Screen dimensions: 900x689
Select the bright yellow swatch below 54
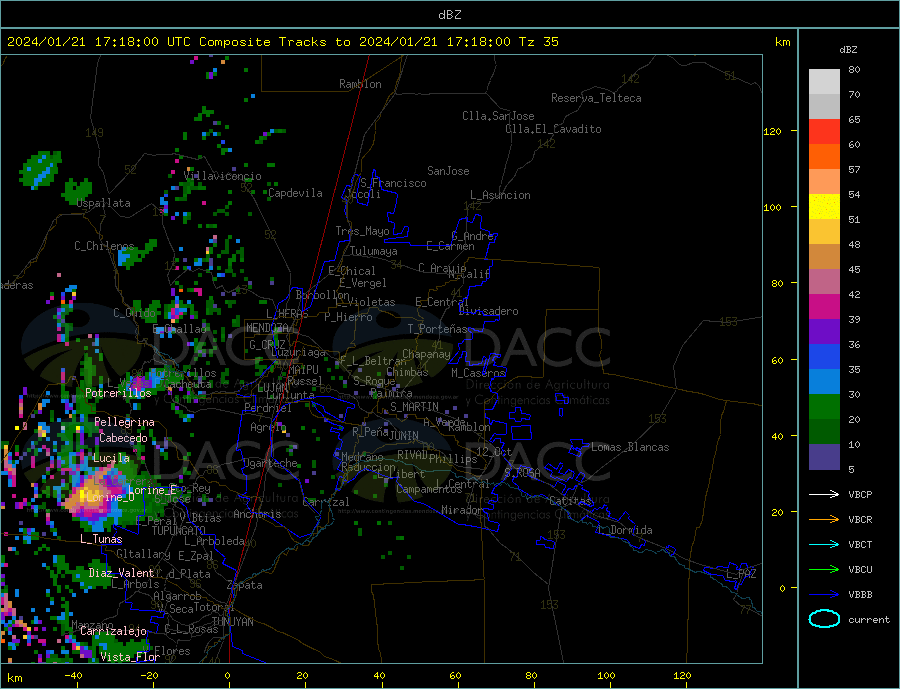click(824, 207)
